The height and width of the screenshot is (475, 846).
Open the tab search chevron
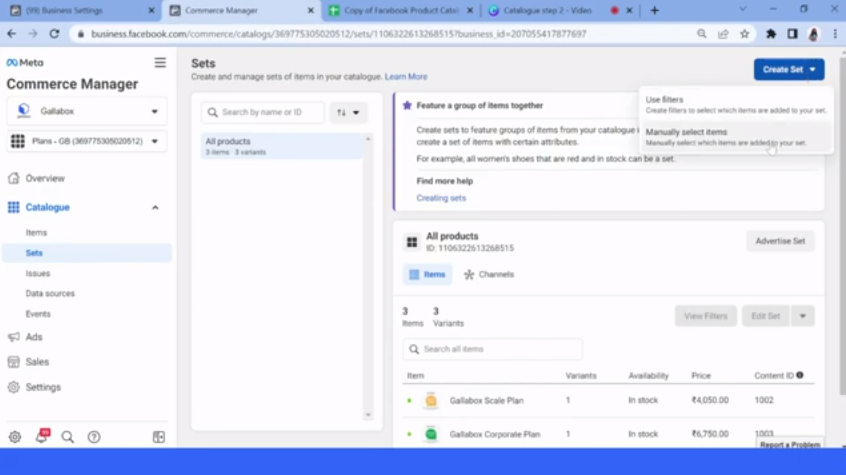coord(742,9)
